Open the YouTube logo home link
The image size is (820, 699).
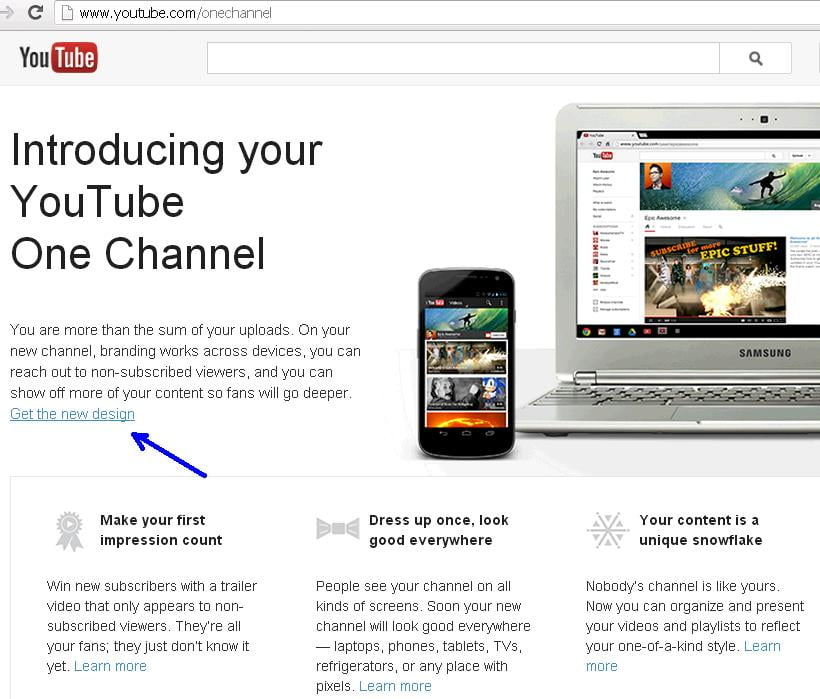point(58,58)
